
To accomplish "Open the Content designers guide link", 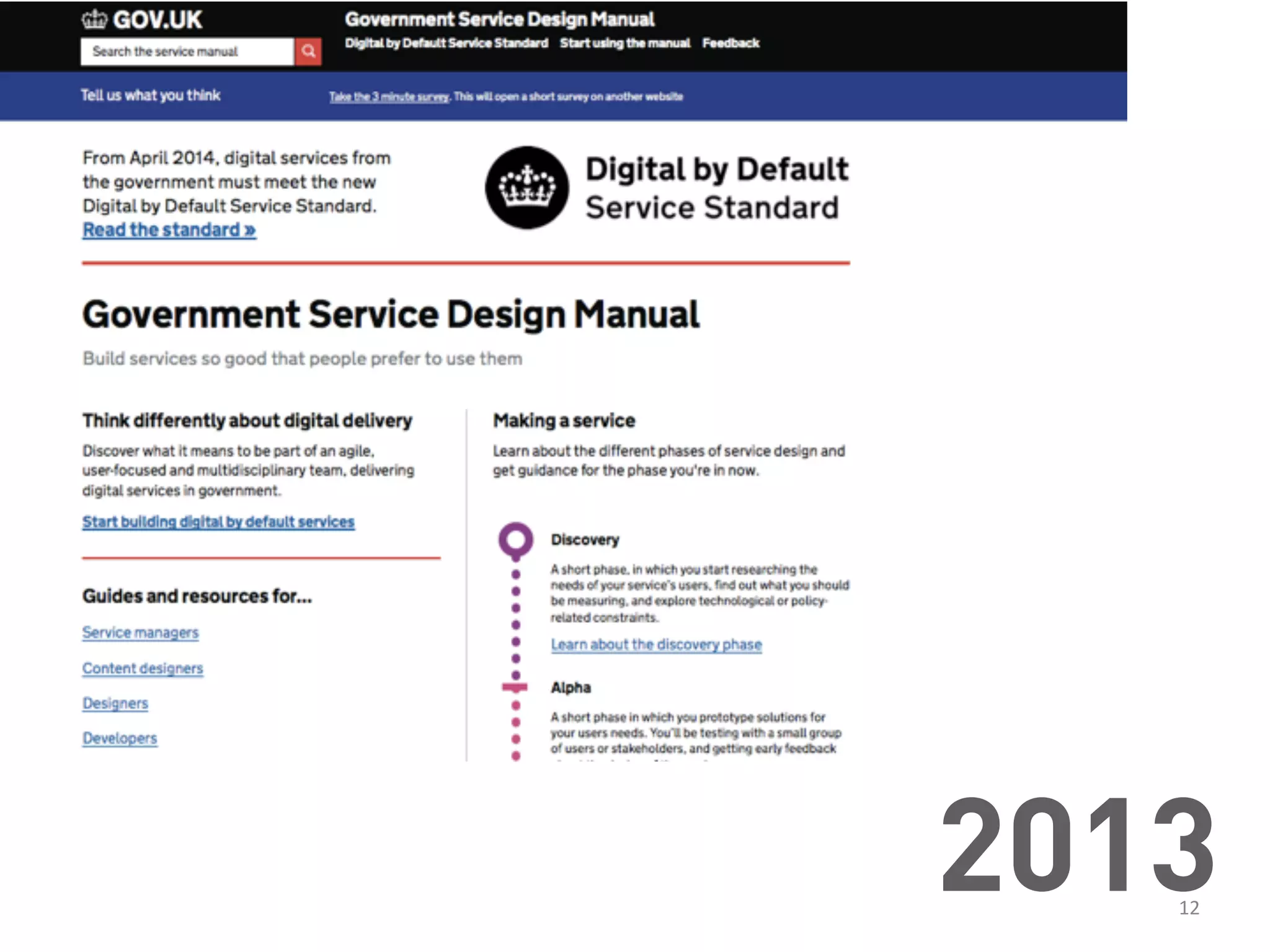I will pyautogui.click(x=143, y=669).
